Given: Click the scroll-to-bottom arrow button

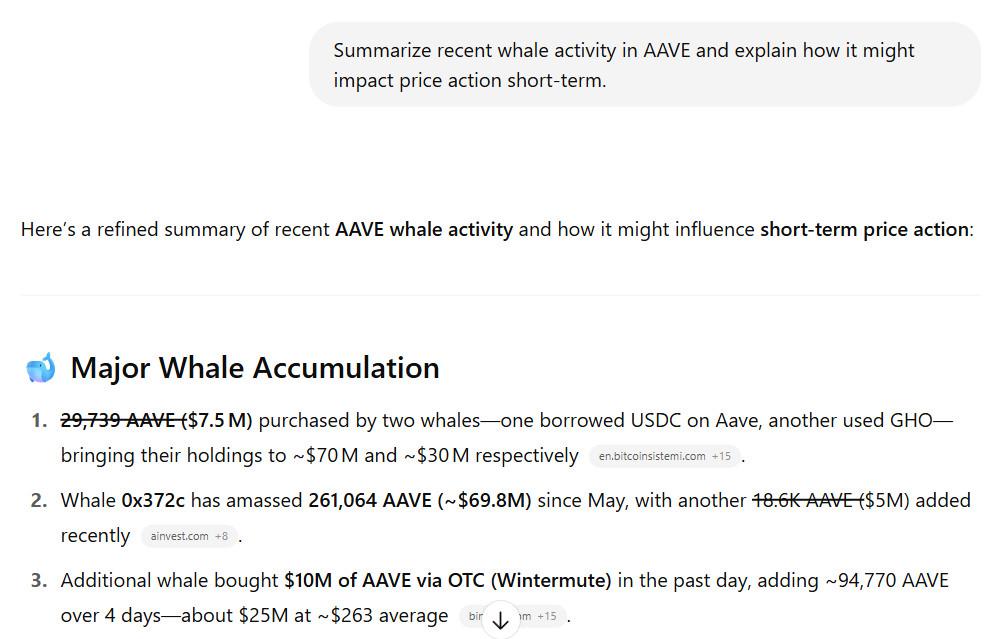Looking at the screenshot, I should click(500, 620).
